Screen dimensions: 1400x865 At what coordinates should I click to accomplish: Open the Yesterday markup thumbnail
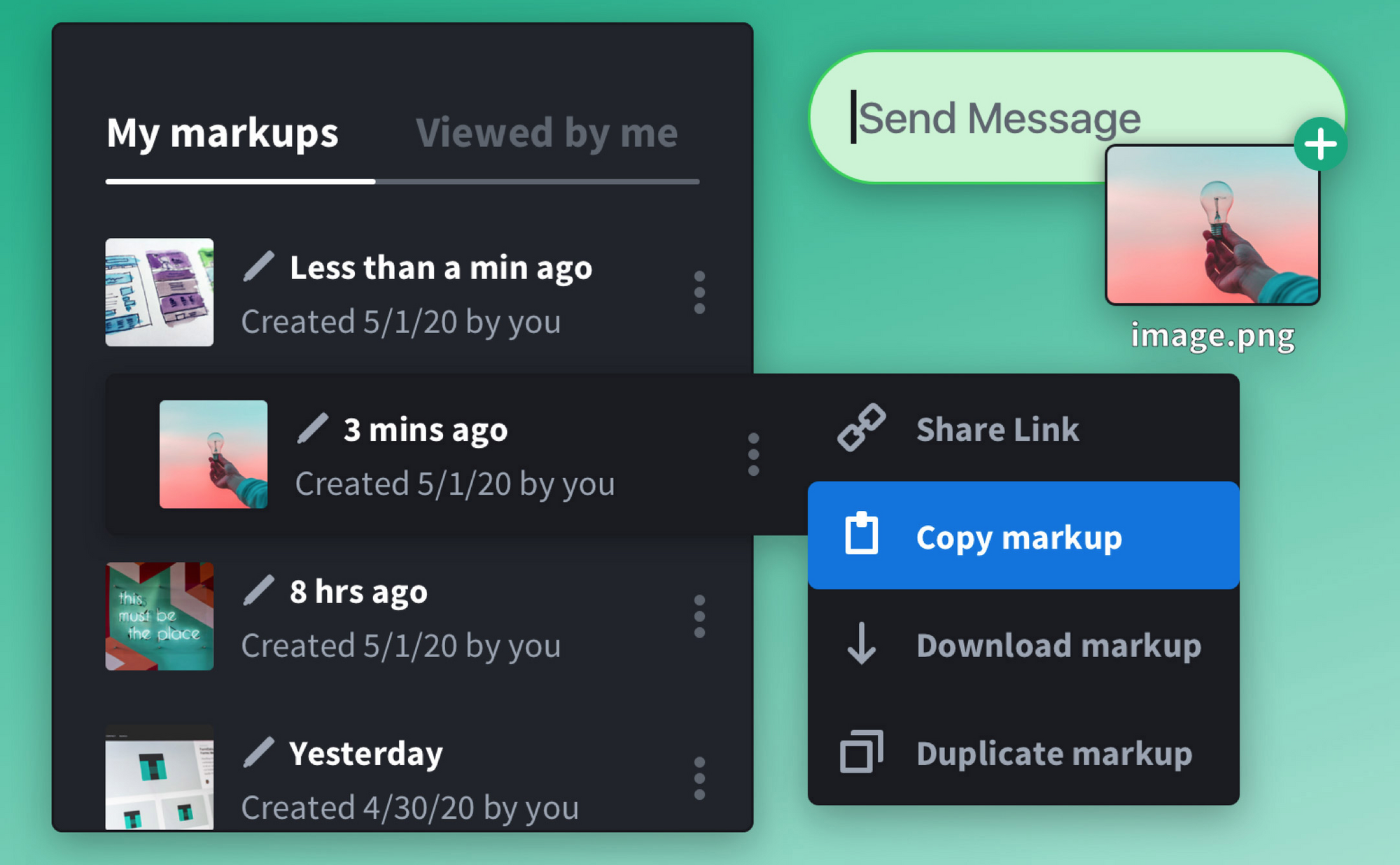[x=160, y=777]
